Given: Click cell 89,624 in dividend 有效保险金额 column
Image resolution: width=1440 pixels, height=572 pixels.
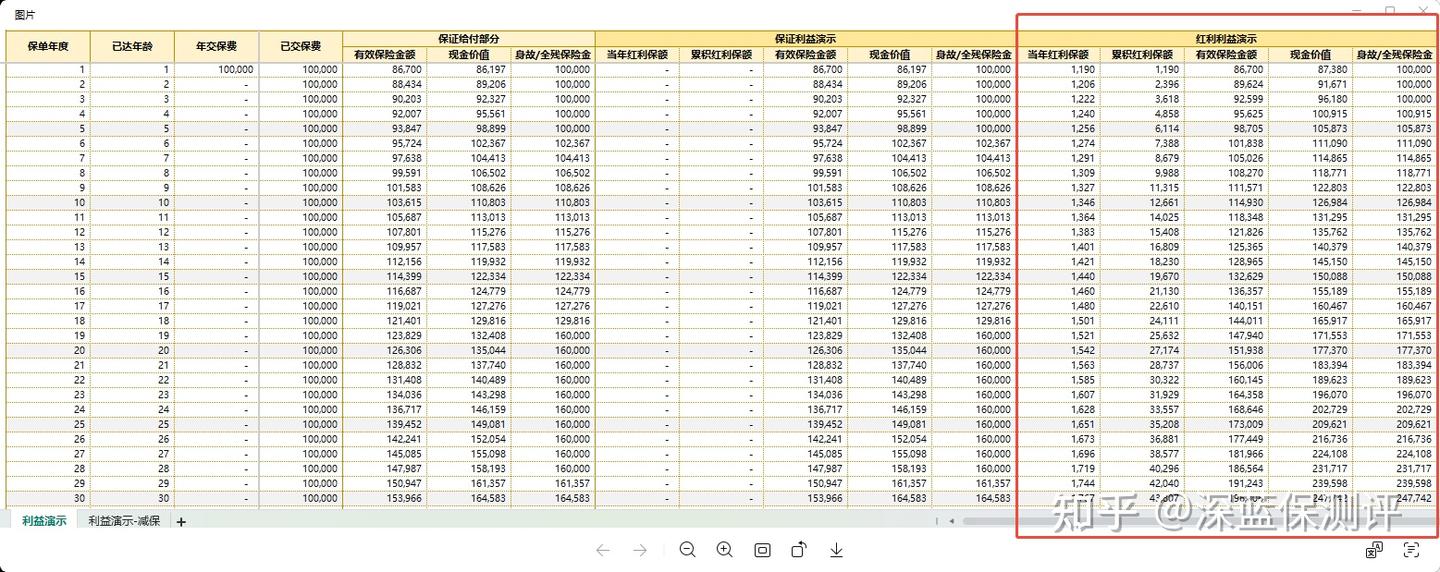Looking at the screenshot, I should tap(1226, 85).
